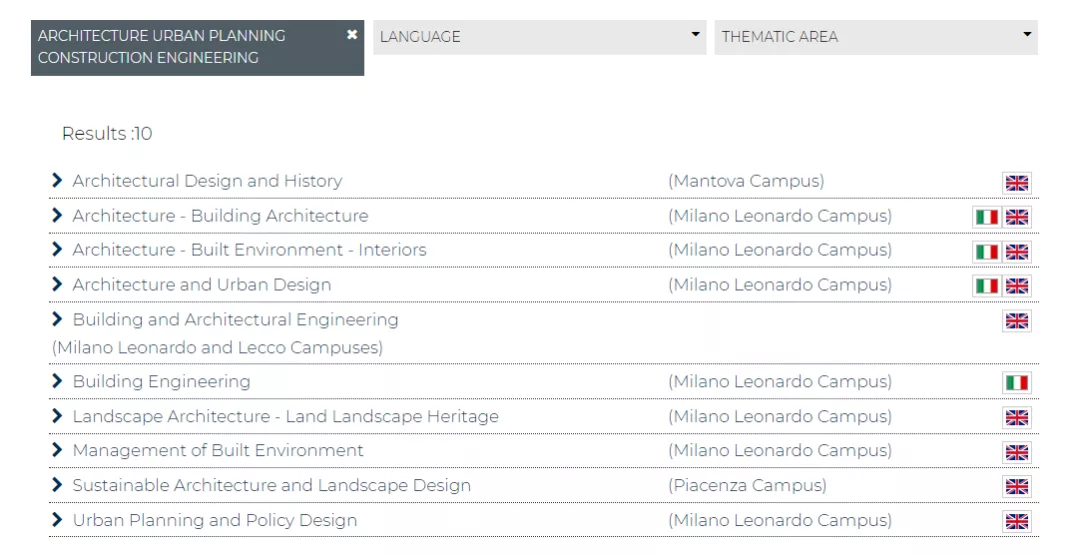Click Italian flag for Architecture and Urban Design

[x=986, y=286]
